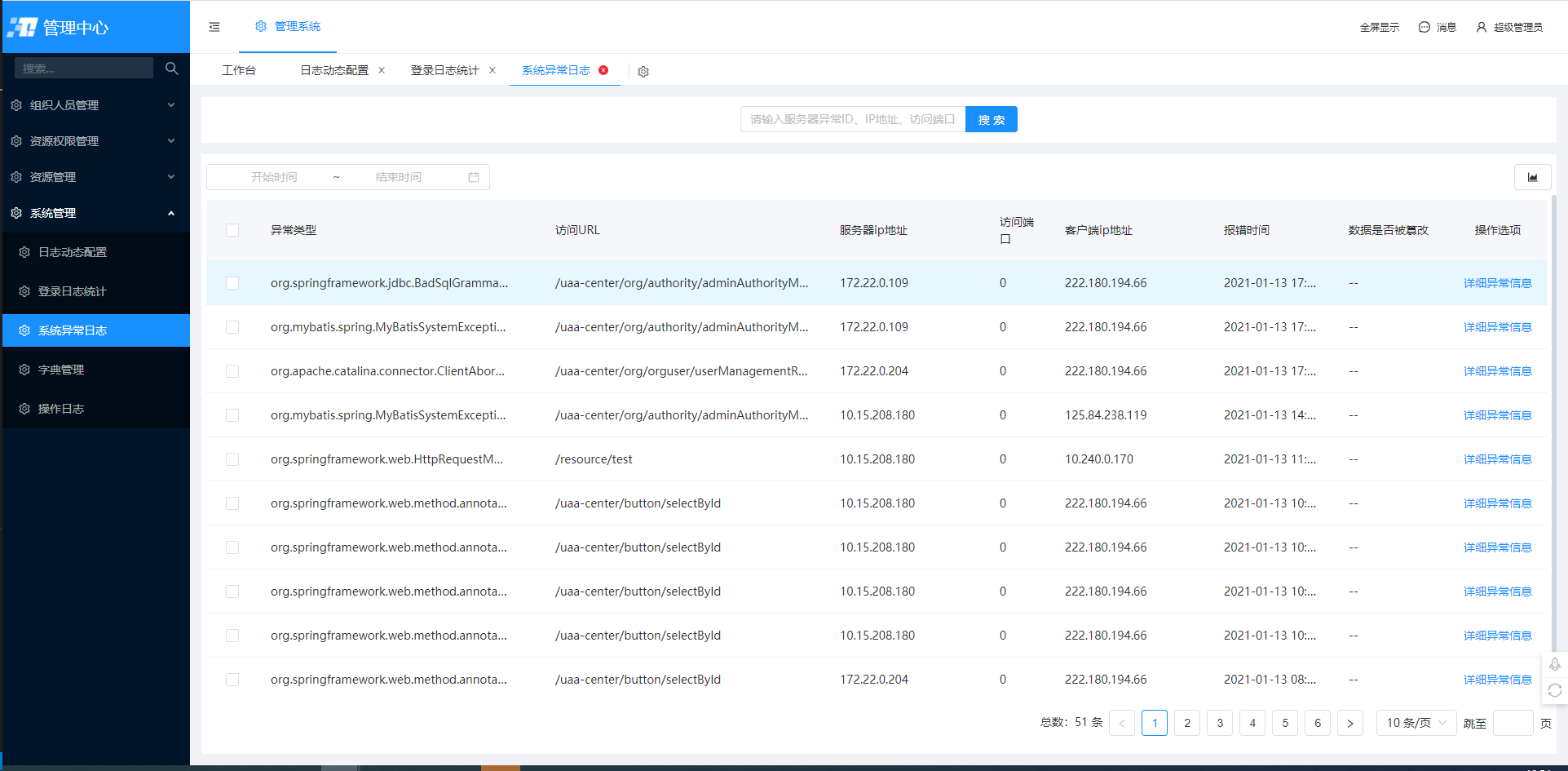Screen dimensions: 1568x771
Task: Click the blue 搜索 button
Action: (x=991, y=119)
